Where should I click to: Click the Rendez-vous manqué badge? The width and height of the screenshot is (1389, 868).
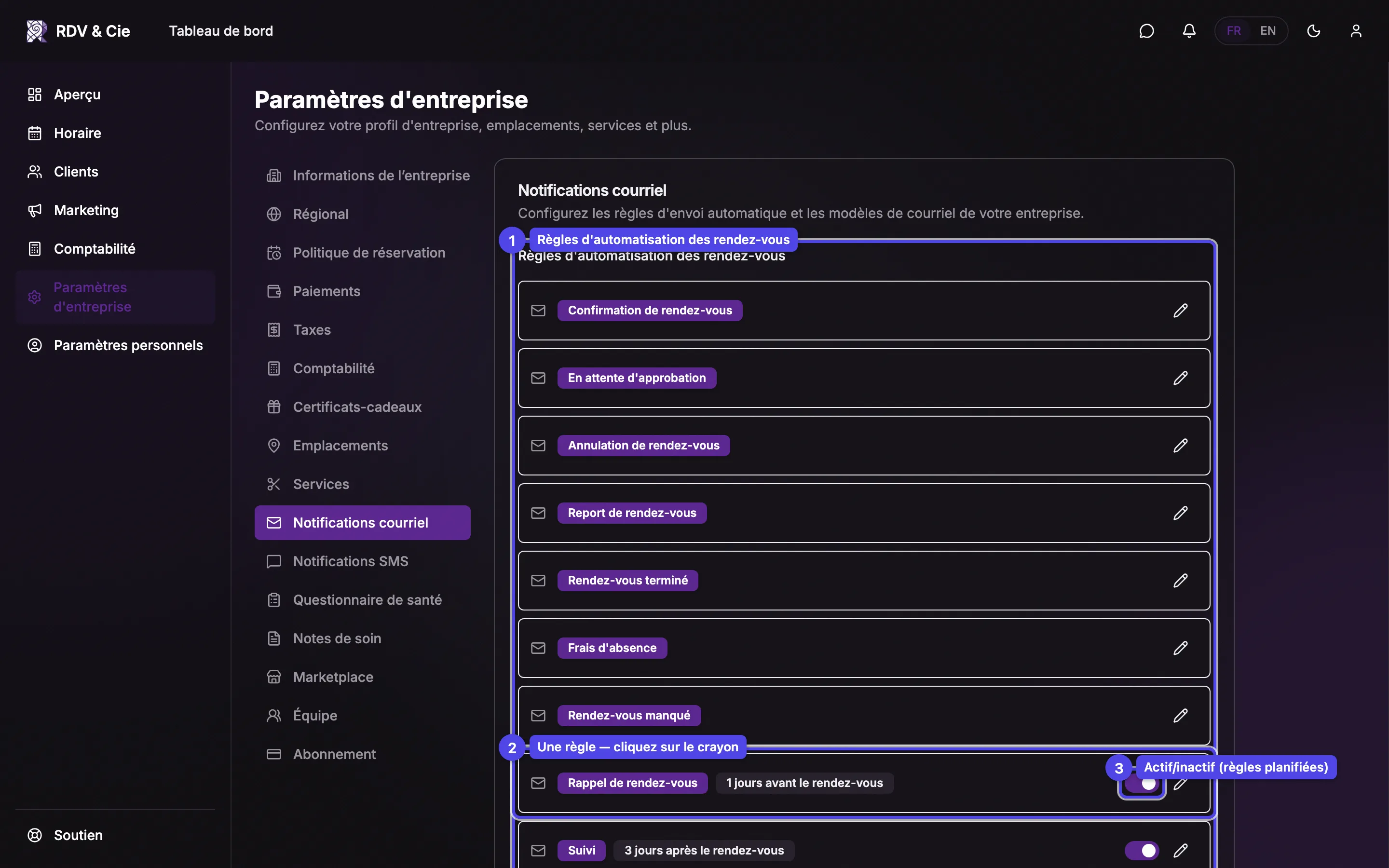pyautogui.click(x=629, y=715)
